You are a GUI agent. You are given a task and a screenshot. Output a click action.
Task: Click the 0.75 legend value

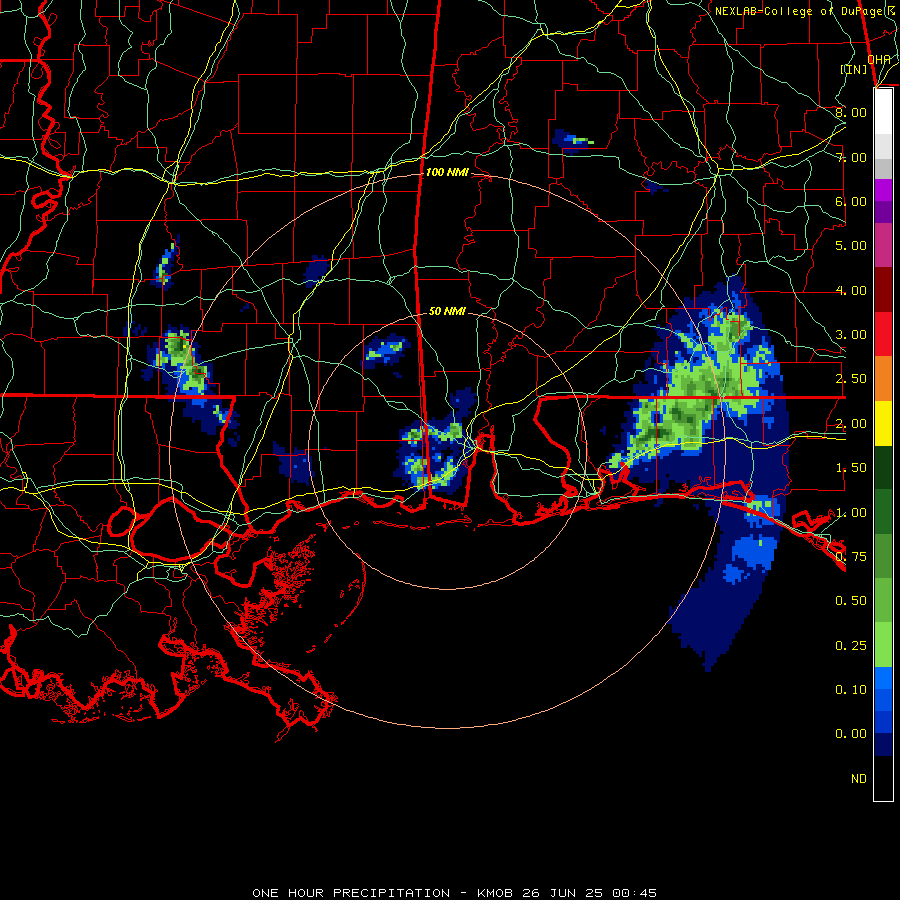[x=851, y=557]
